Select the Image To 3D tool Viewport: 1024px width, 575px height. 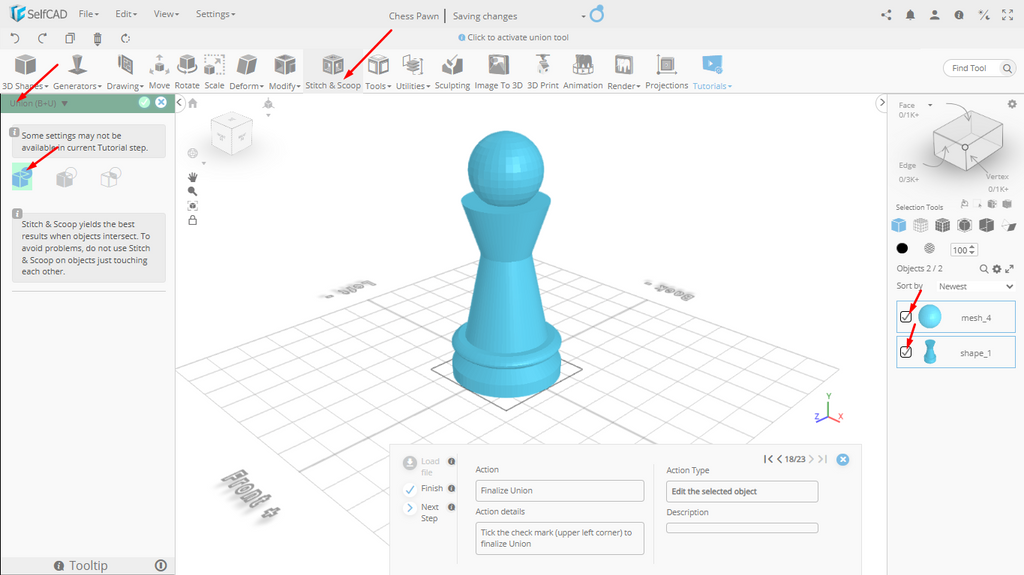pyautogui.click(x=498, y=66)
